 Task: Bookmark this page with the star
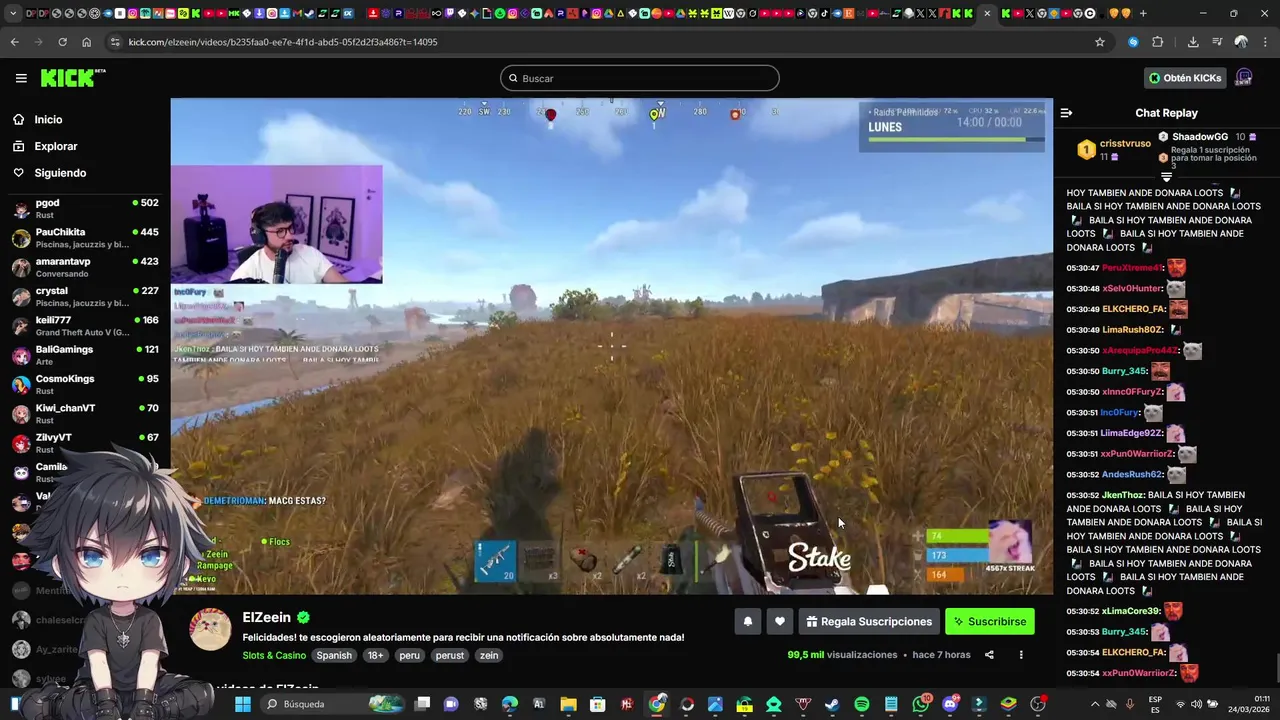coord(1100,42)
